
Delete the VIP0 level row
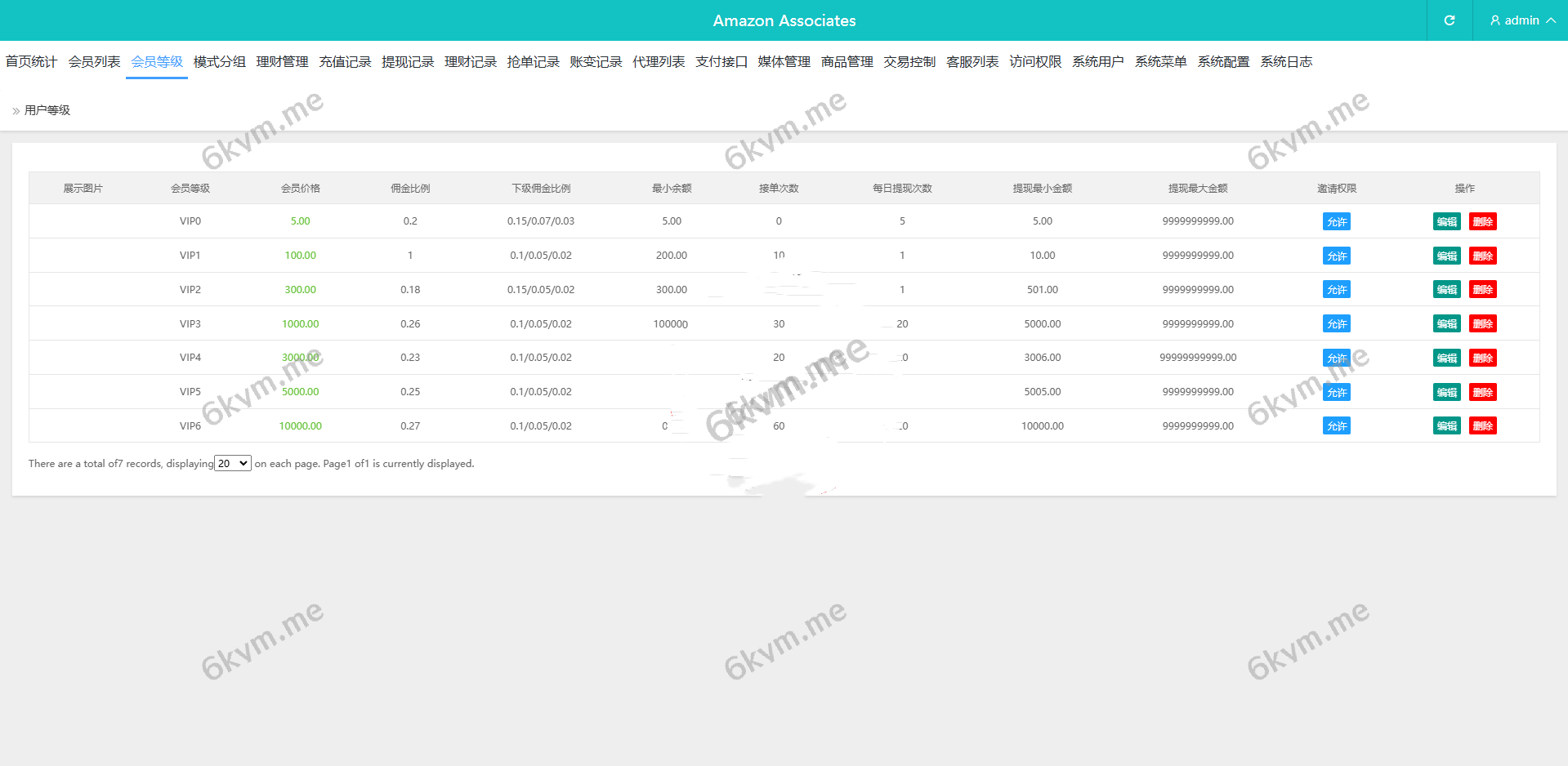click(1482, 222)
